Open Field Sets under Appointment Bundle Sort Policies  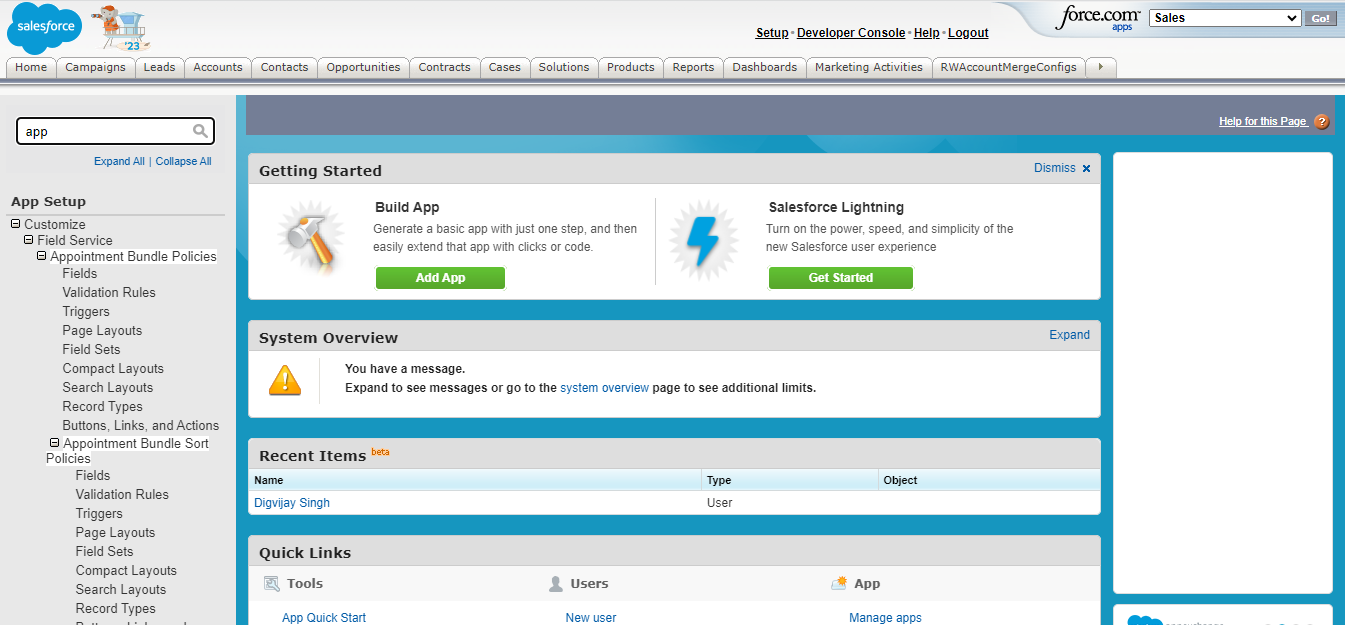(x=104, y=551)
